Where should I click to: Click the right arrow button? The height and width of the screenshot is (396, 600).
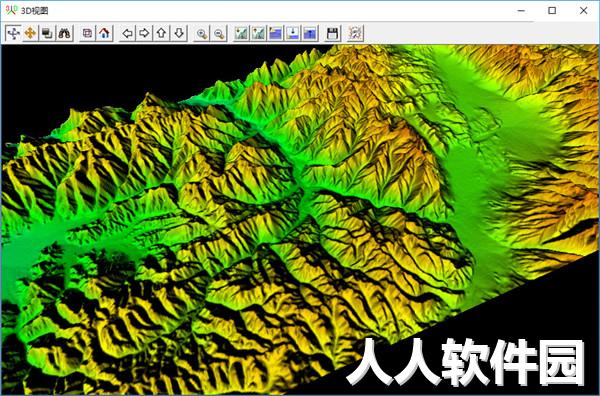point(144,33)
